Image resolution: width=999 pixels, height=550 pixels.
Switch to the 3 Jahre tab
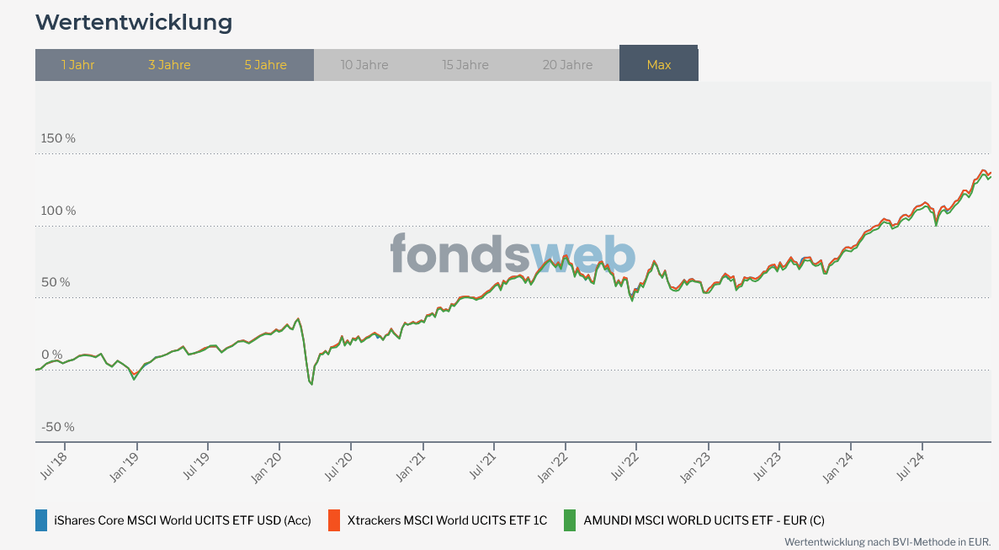tap(169, 65)
